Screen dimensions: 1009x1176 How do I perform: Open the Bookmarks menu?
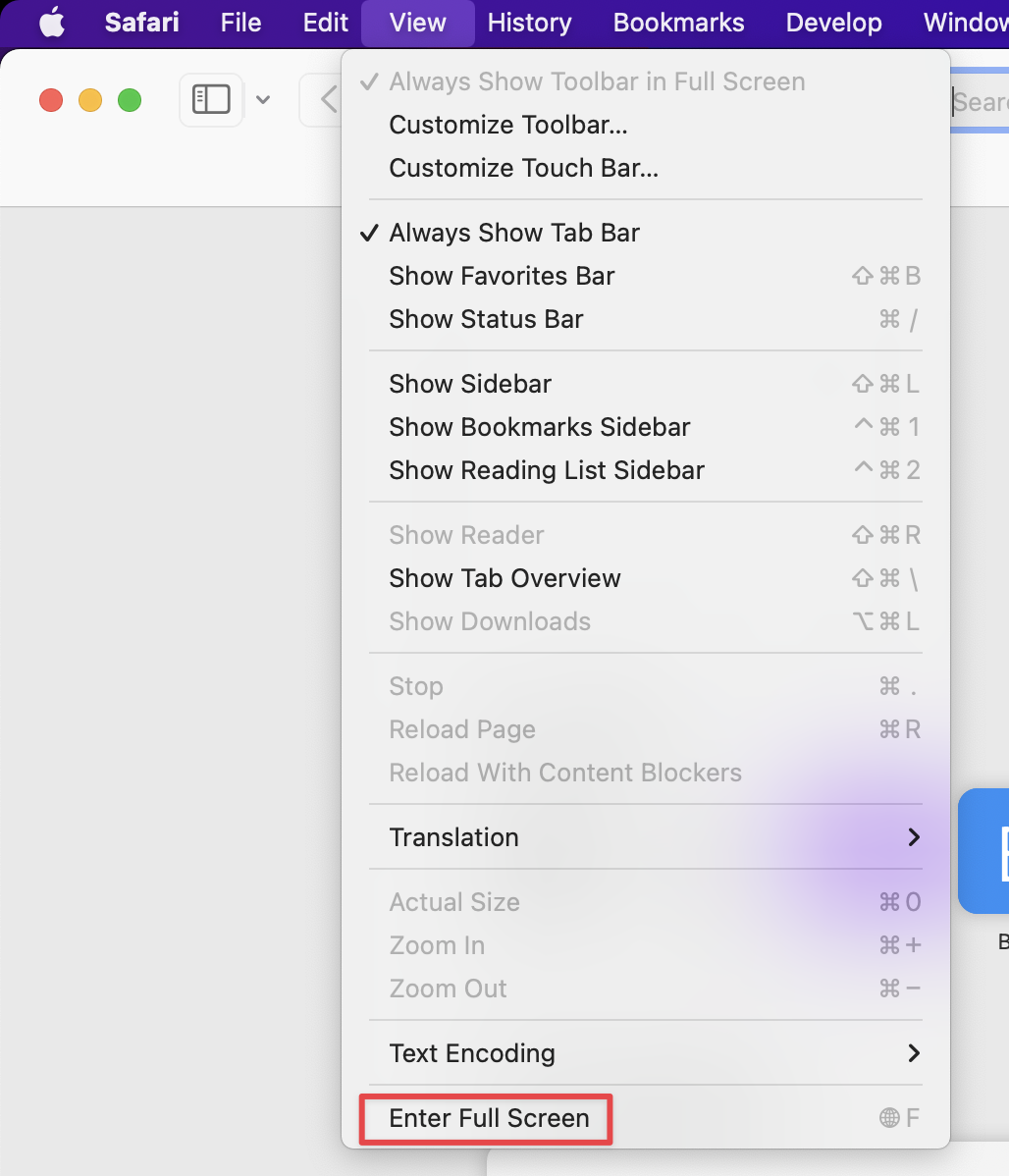pos(679,23)
